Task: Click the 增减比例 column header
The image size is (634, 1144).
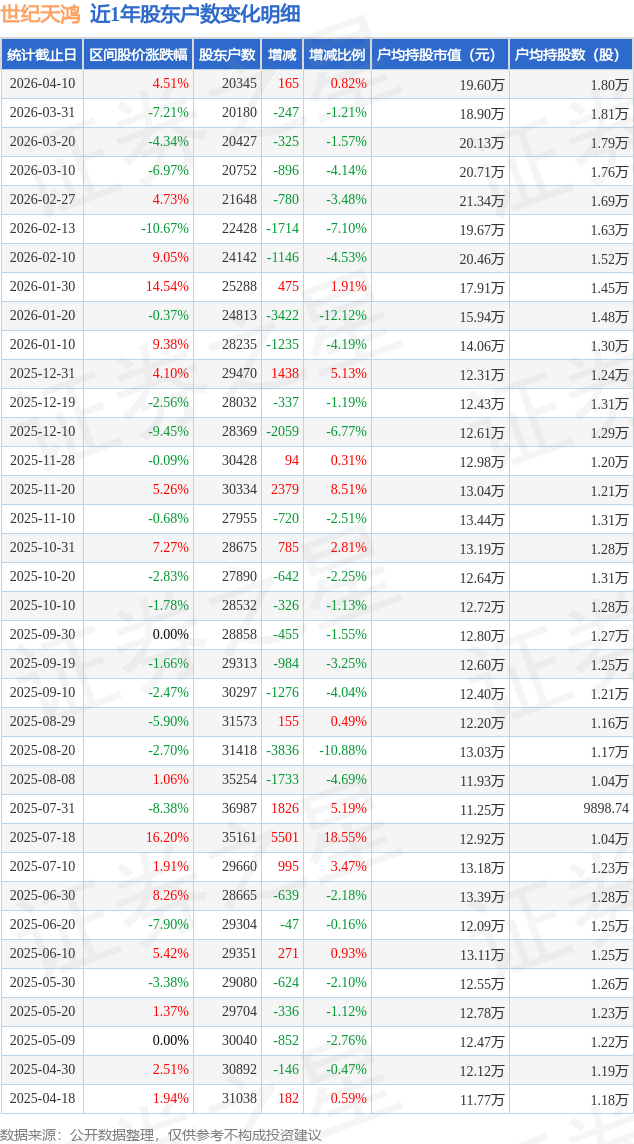Action: coord(337,55)
